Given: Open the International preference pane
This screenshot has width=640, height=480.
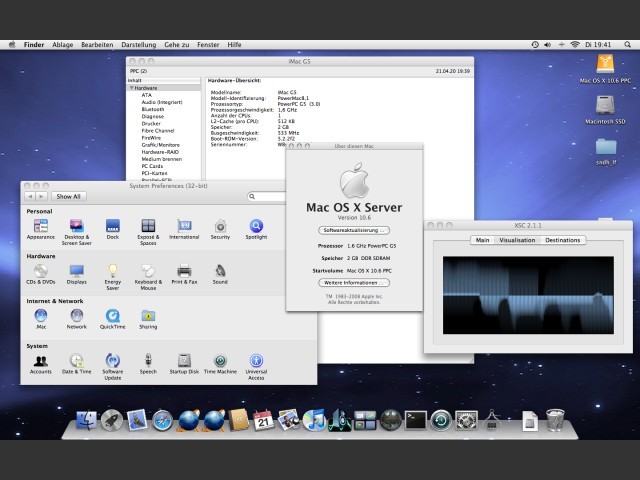Looking at the screenshot, I should [x=184, y=229].
